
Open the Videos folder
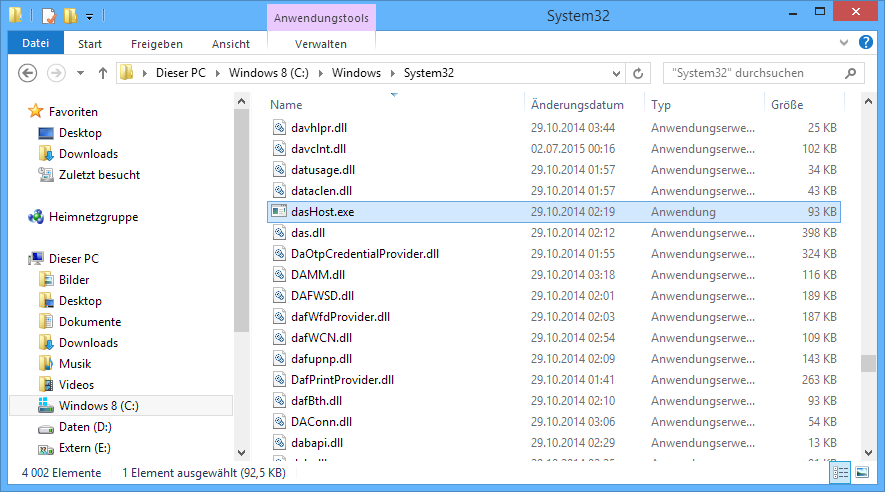[76, 385]
